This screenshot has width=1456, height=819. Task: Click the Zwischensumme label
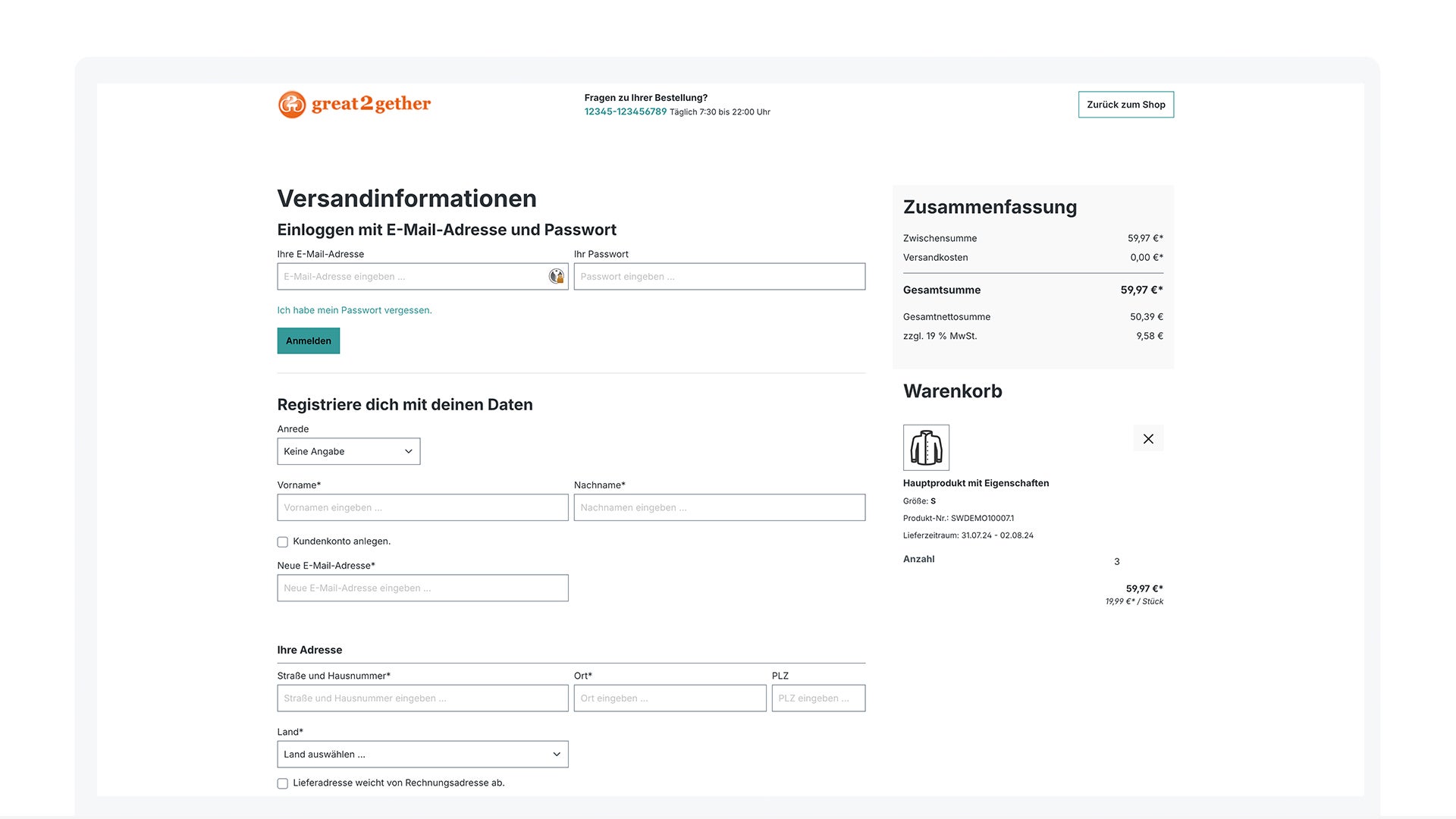(940, 238)
